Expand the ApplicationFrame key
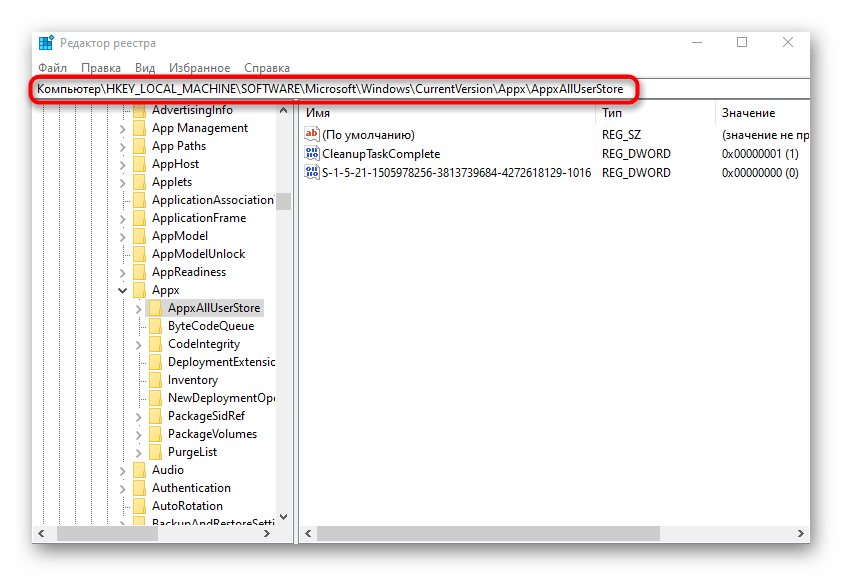842x576 pixels. (x=122, y=219)
